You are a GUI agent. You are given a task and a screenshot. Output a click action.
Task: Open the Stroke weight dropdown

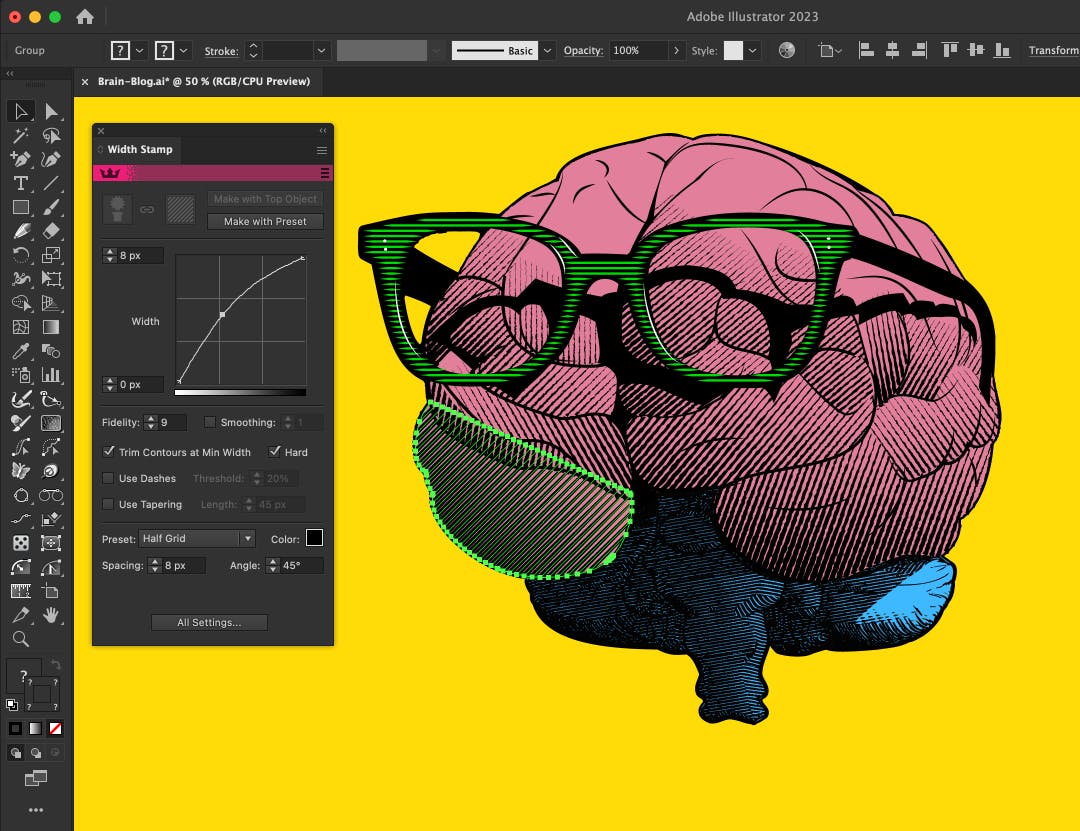[x=321, y=50]
